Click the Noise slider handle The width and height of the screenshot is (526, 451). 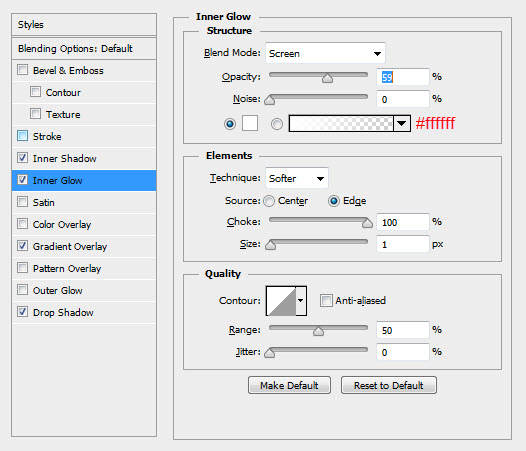pyautogui.click(x=269, y=100)
